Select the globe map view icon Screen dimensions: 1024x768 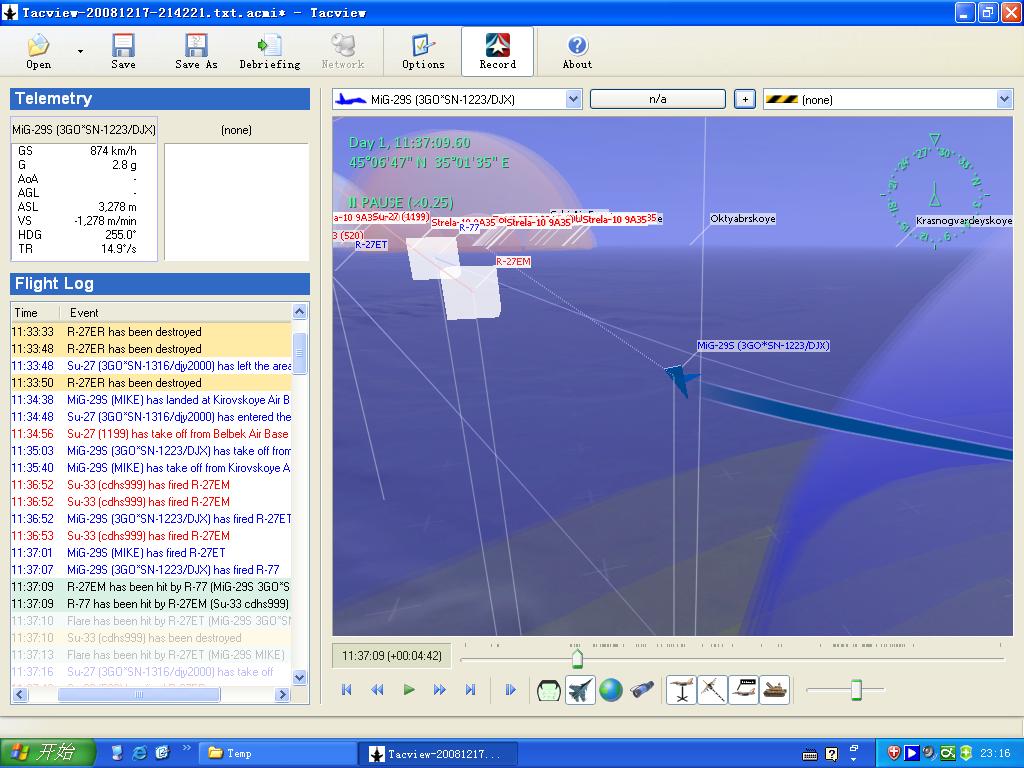pos(611,690)
